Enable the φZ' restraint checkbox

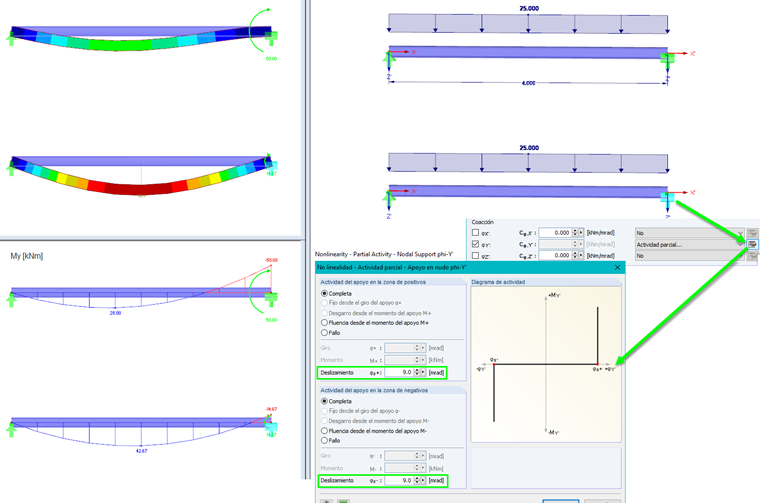coord(475,255)
